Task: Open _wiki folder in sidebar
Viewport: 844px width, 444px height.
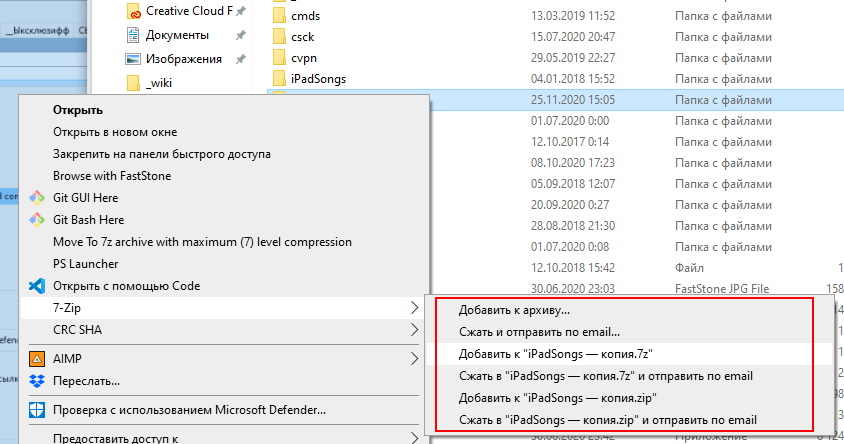Action: (159, 83)
